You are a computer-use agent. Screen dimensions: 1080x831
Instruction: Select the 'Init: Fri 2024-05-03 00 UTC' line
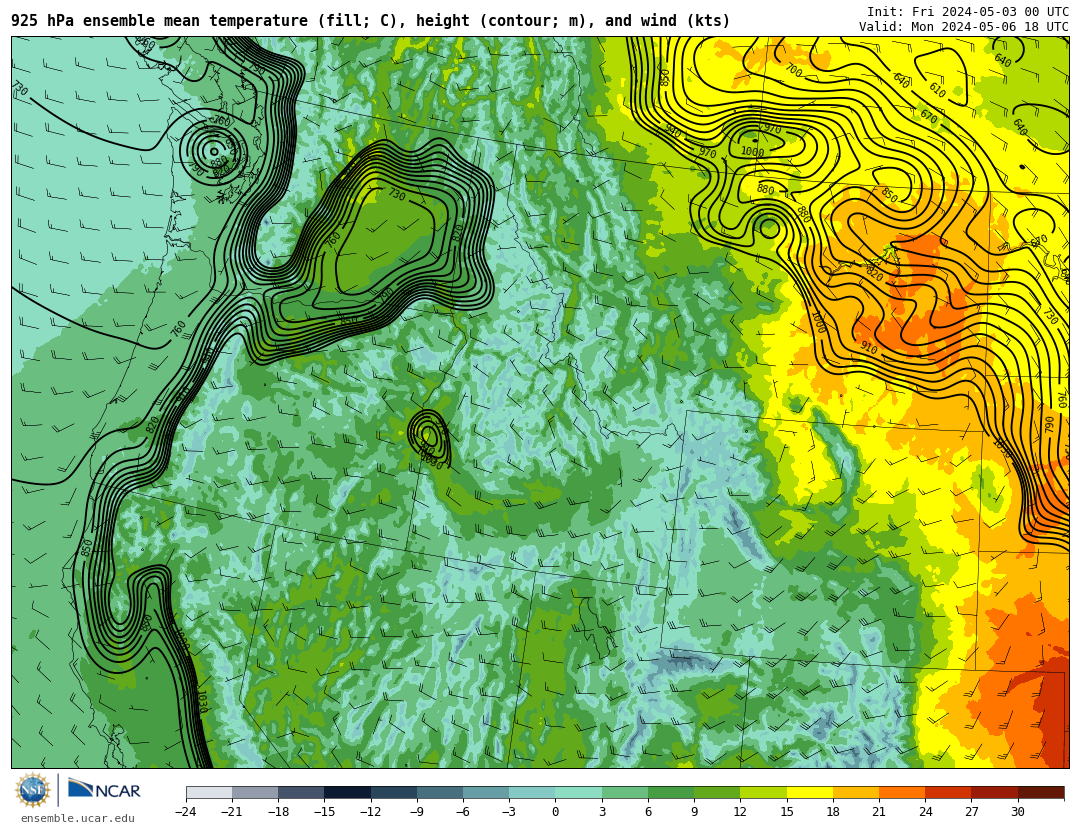click(x=968, y=12)
